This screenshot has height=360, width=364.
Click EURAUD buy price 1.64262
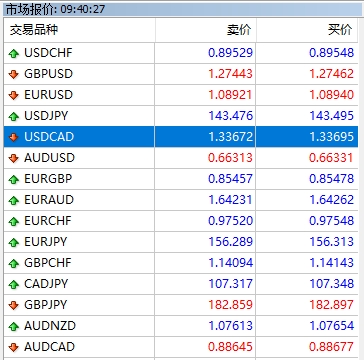click(332, 200)
